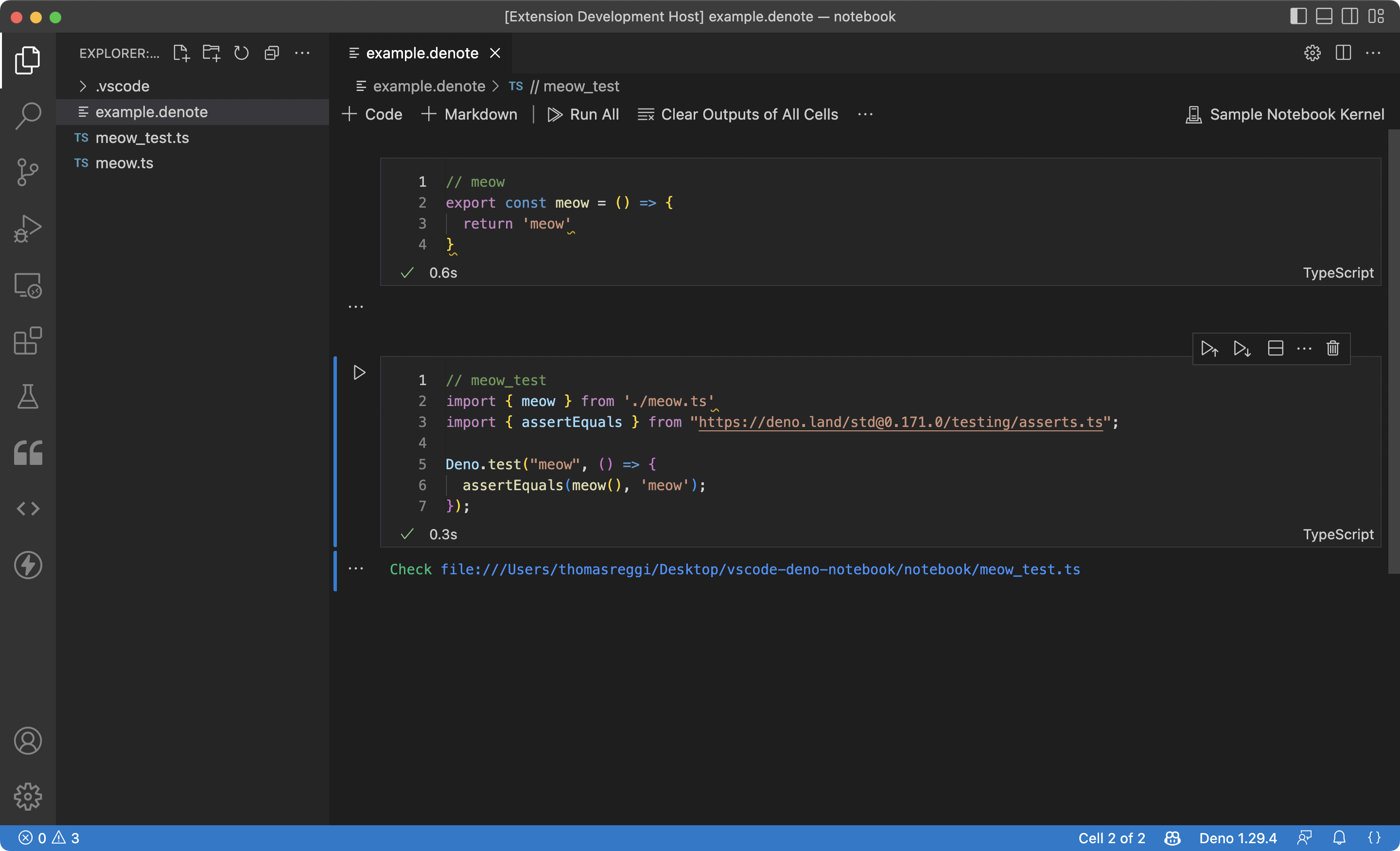Select the example.denote editor tab
This screenshot has width=1400, height=851.
point(421,53)
